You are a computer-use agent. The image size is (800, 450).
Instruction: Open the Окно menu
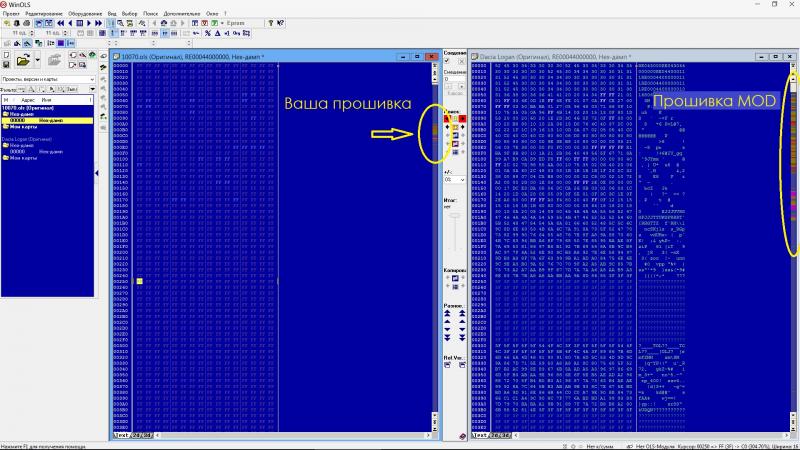pos(212,14)
